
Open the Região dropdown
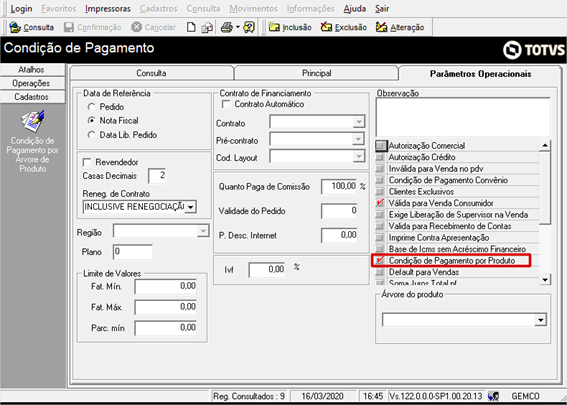(x=203, y=231)
